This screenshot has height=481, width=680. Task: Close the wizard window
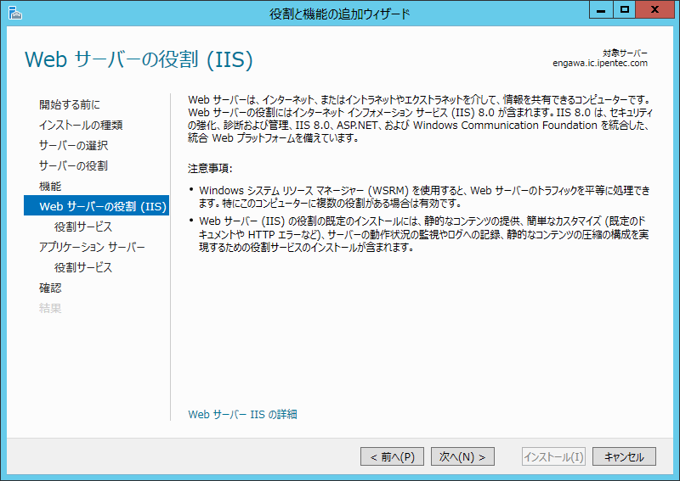pos(654,10)
